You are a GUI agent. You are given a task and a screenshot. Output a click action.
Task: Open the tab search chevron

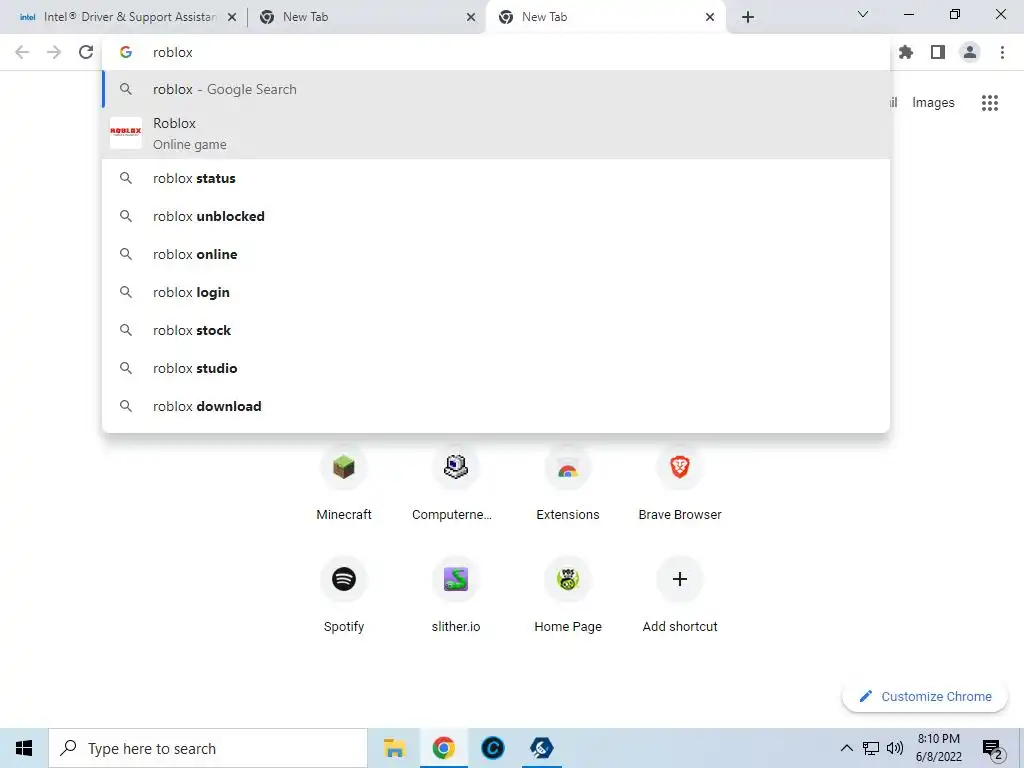click(863, 14)
